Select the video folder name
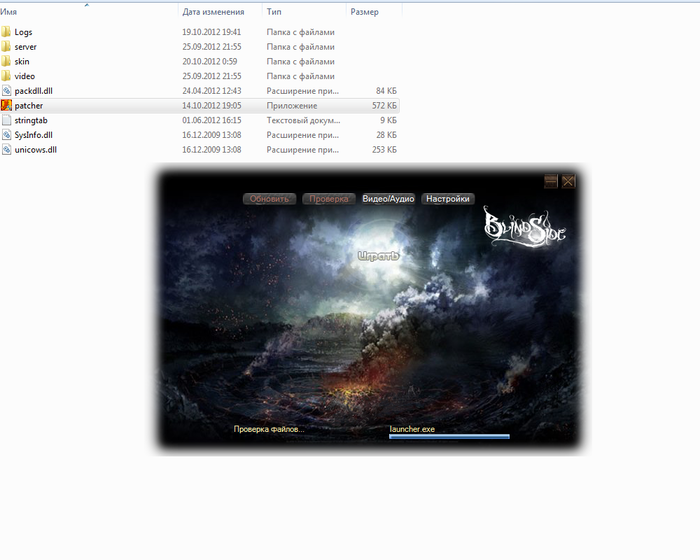The image size is (700, 560). [x=25, y=76]
